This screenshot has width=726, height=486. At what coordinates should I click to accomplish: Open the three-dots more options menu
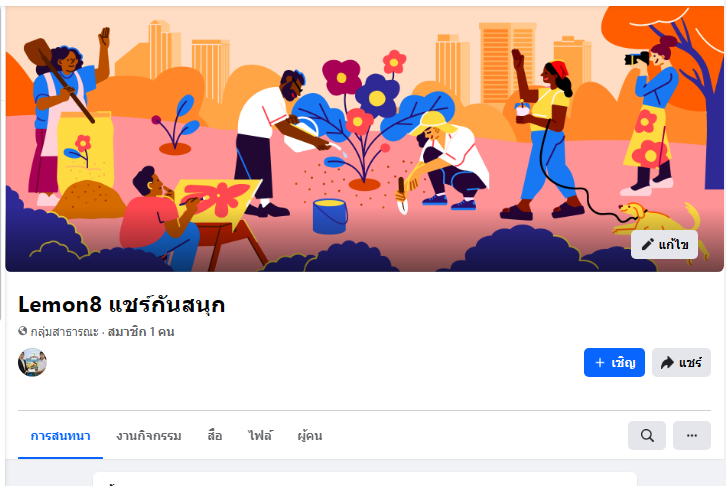point(692,436)
